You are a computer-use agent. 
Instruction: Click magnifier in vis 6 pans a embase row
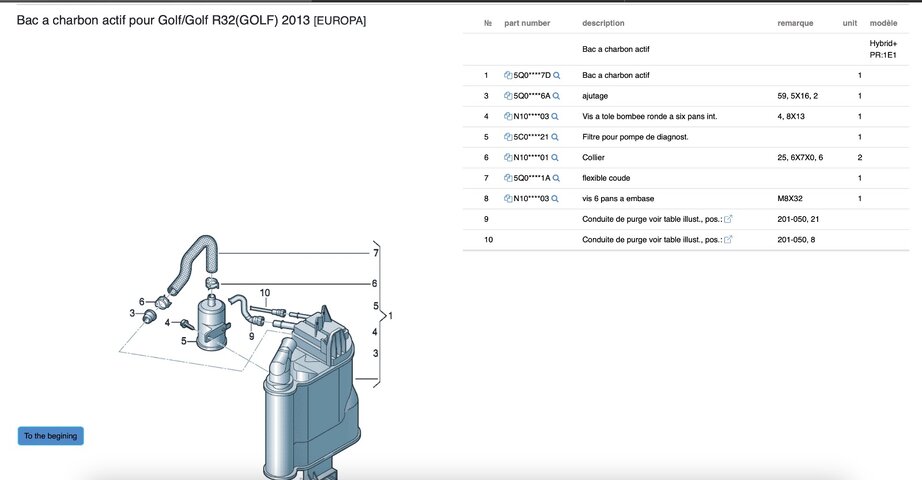[x=554, y=199]
